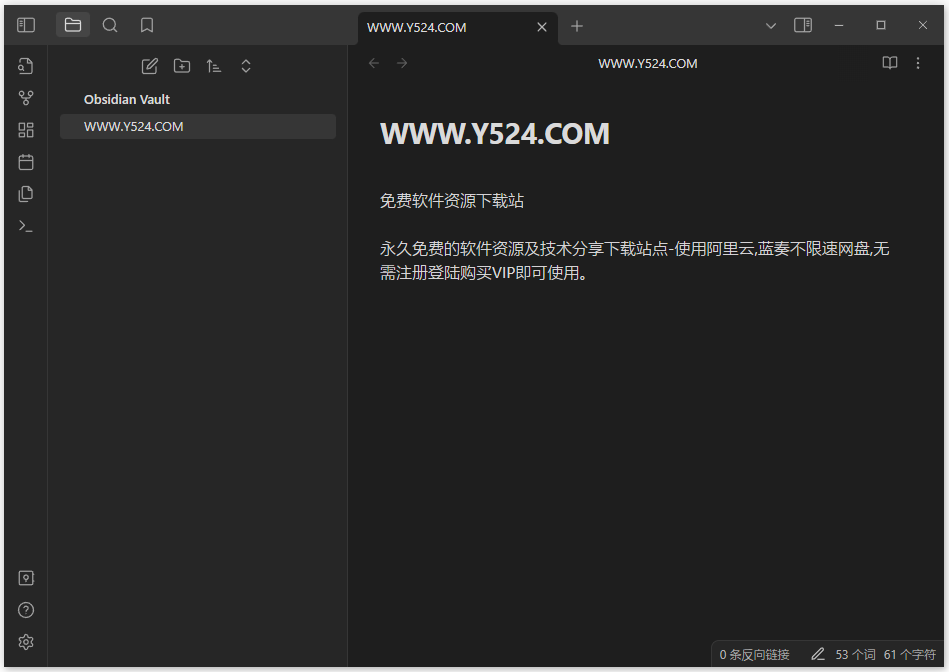The image size is (949, 672).
Task: Open the tab list dropdown chevron
Action: pos(770,25)
